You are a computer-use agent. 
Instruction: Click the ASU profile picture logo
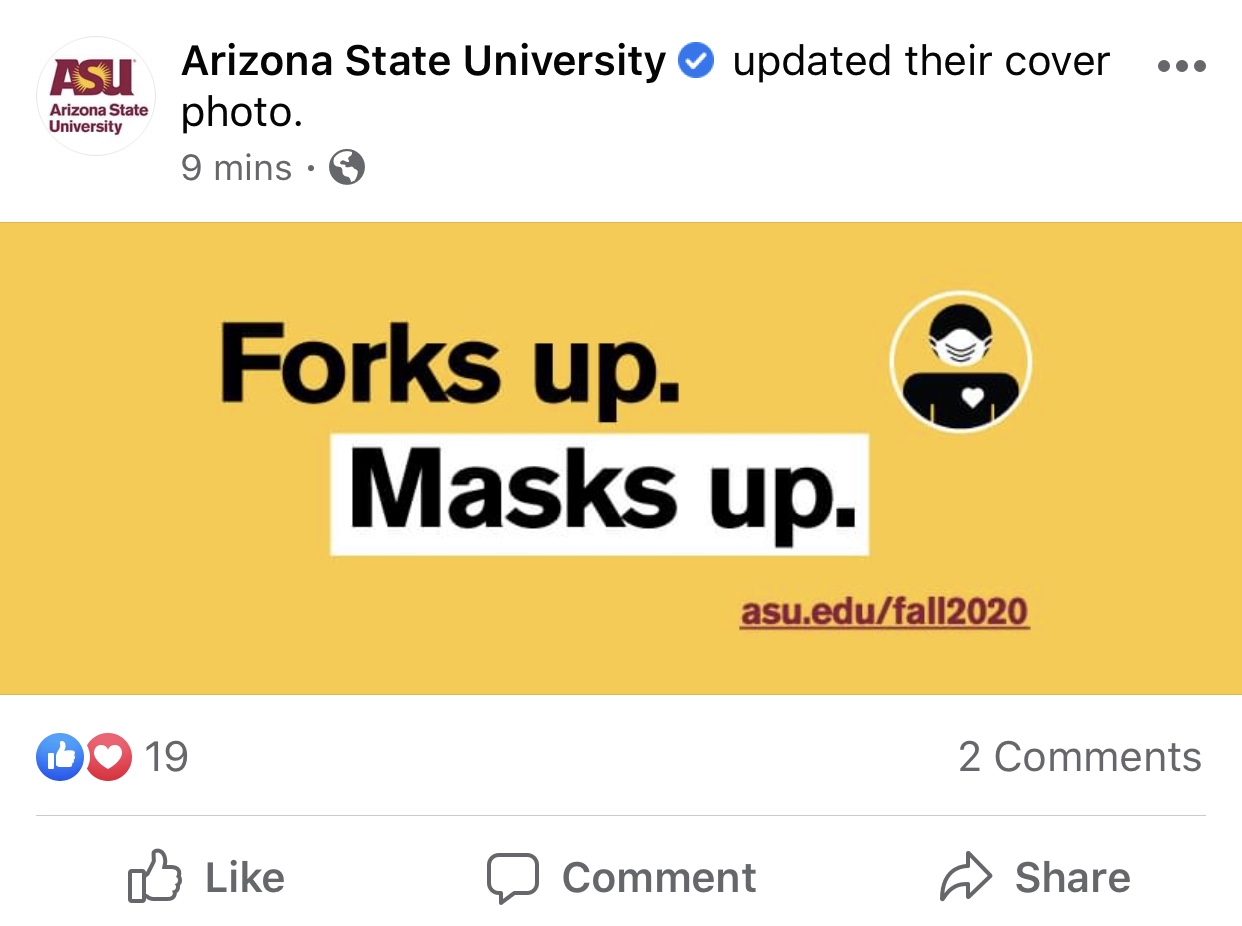(x=96, y=96)
